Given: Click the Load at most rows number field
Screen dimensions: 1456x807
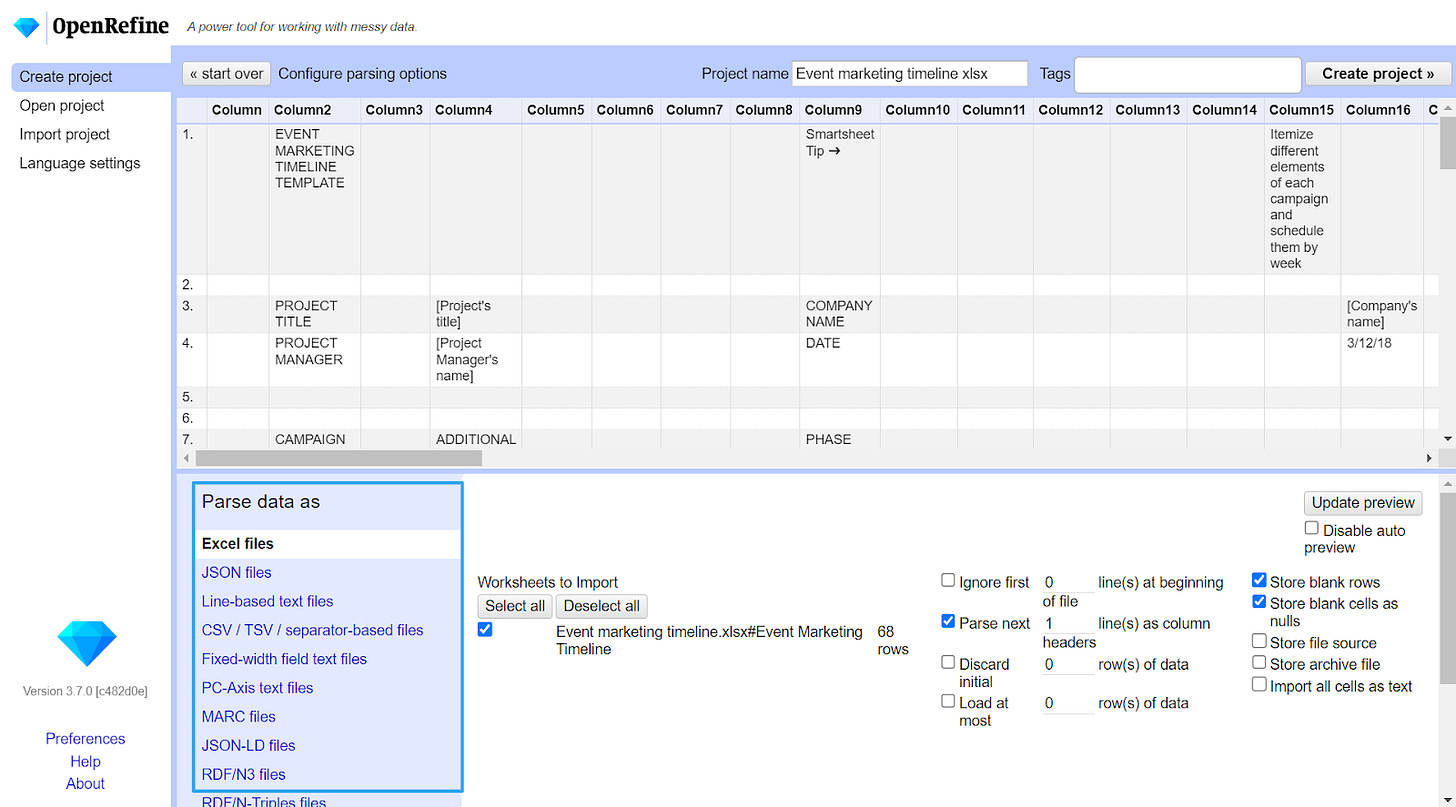Looking at the screenshot, I should [x=1068, y=703].
